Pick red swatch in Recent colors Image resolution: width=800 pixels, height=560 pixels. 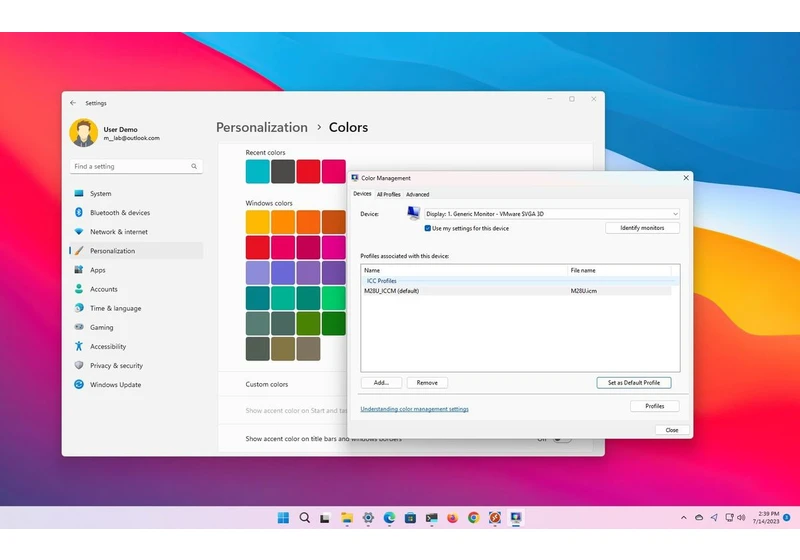(308, 171)
